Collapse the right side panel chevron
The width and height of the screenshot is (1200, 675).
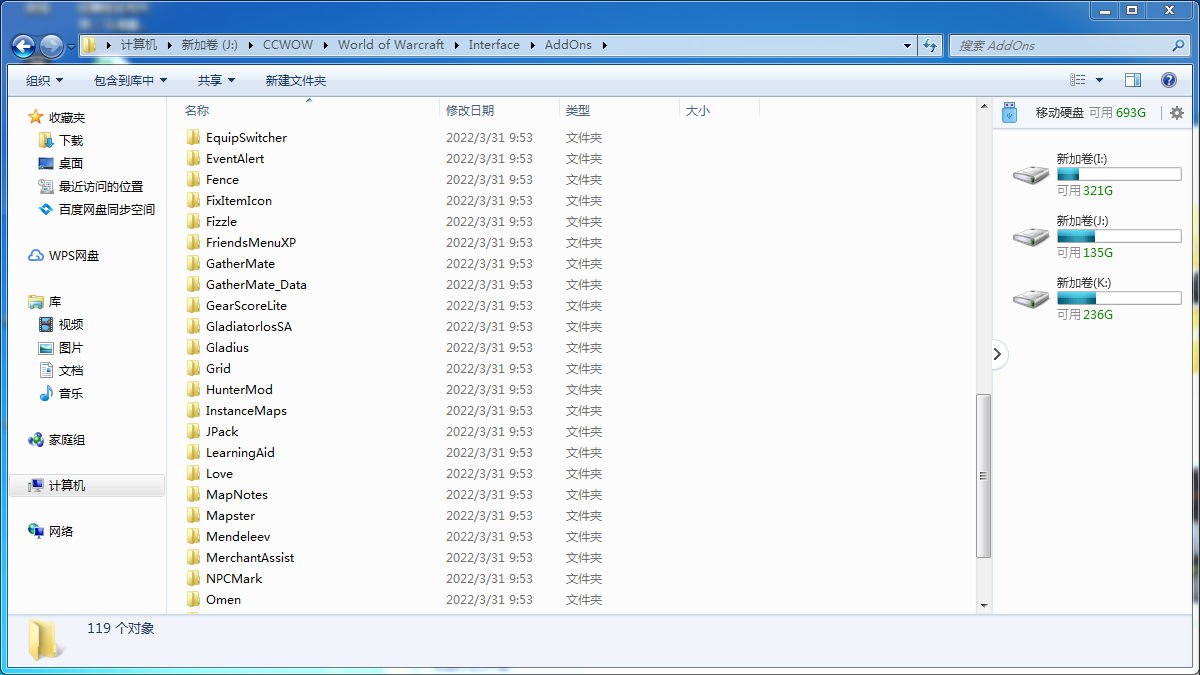[998, 354]
